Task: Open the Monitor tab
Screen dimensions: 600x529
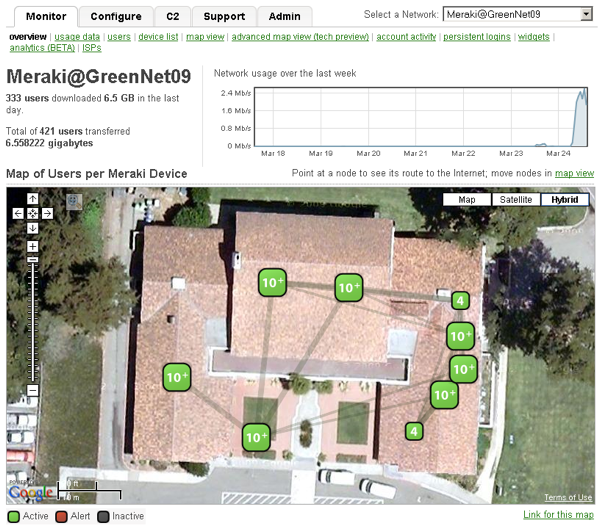Action: (46, 16)
